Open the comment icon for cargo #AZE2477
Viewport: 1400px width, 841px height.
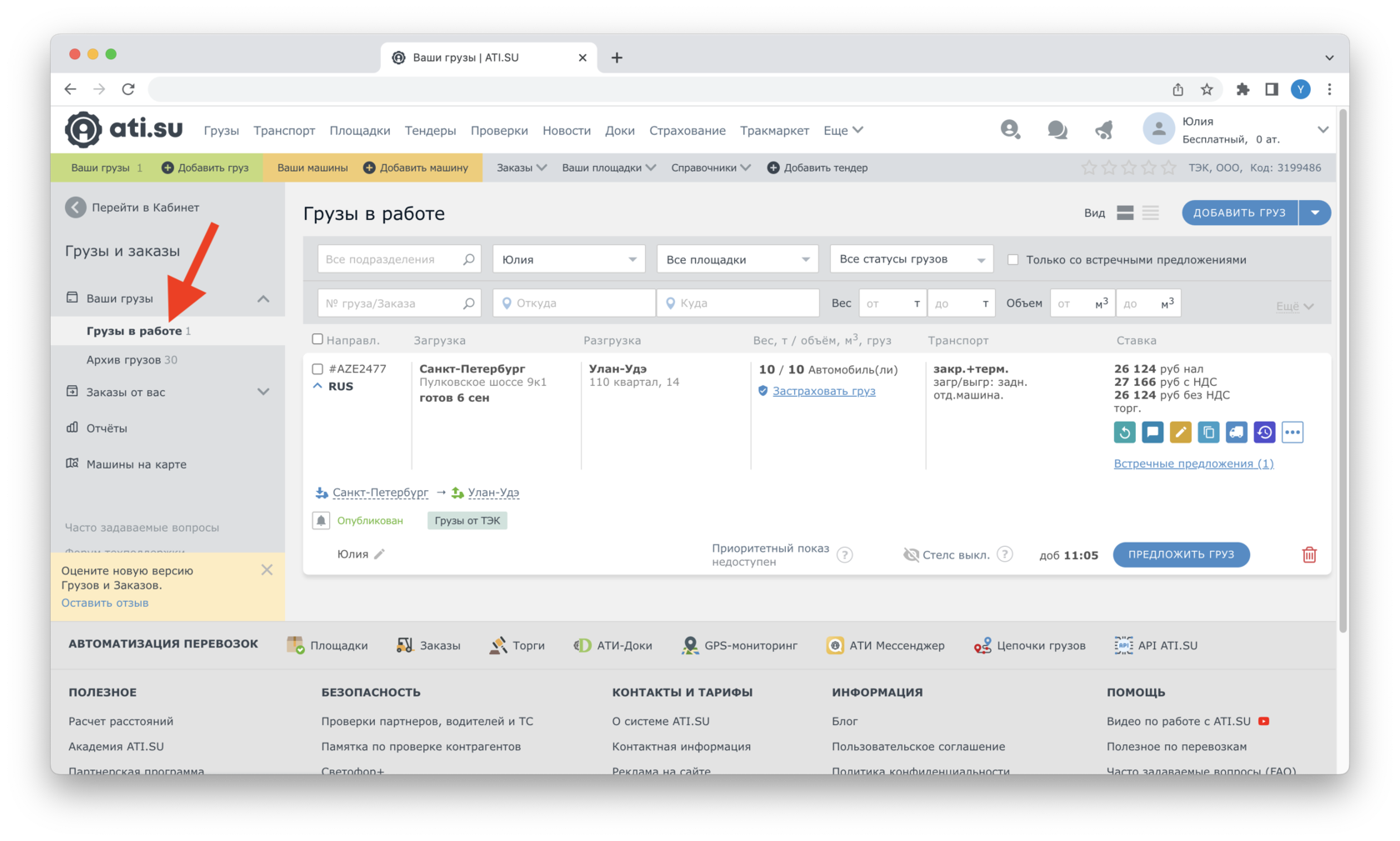coord(1152,432)
